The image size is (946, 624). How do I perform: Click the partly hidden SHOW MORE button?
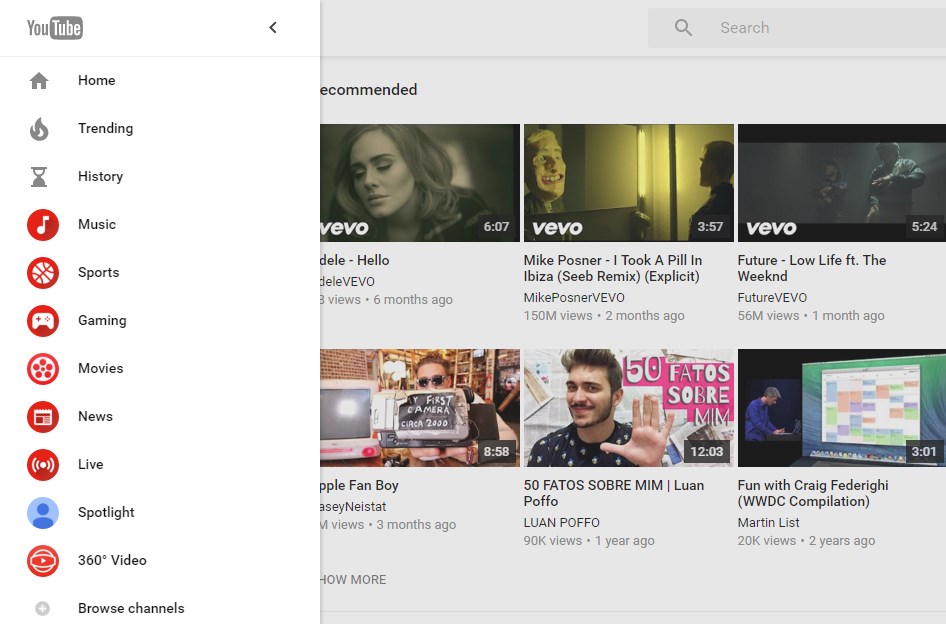click(354, 579)
